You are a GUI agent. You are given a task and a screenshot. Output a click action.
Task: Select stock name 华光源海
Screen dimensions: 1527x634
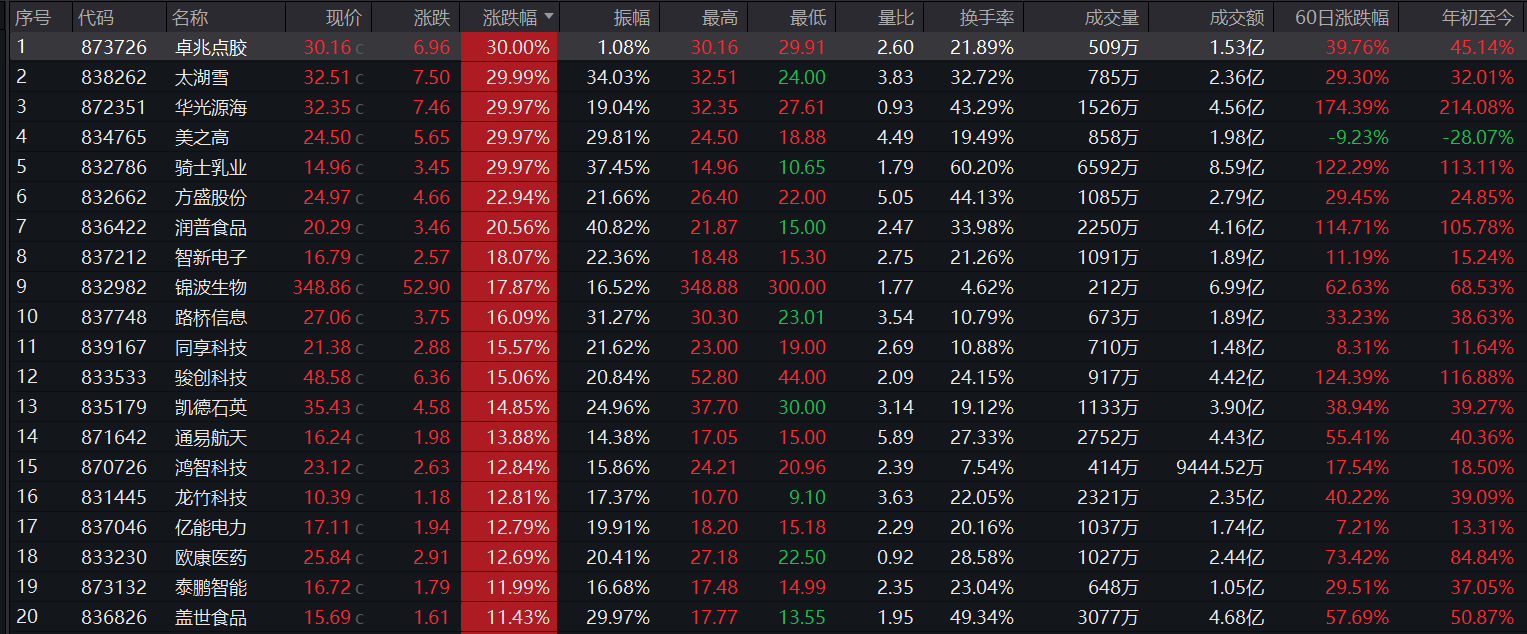tap(210, 107)
